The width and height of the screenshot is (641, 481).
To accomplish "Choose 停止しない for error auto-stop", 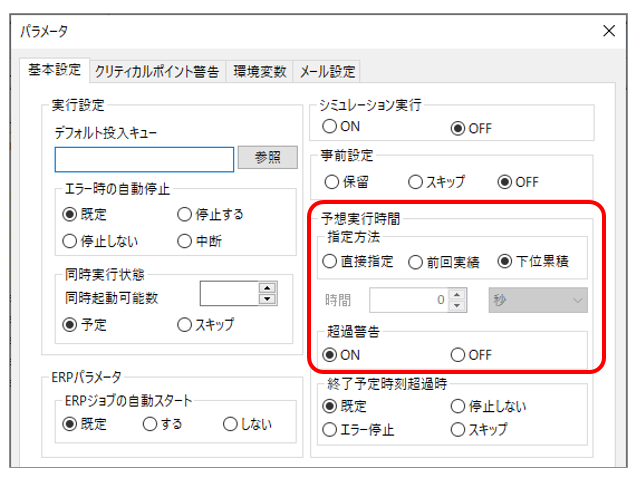I will click(x=70, y=241).
